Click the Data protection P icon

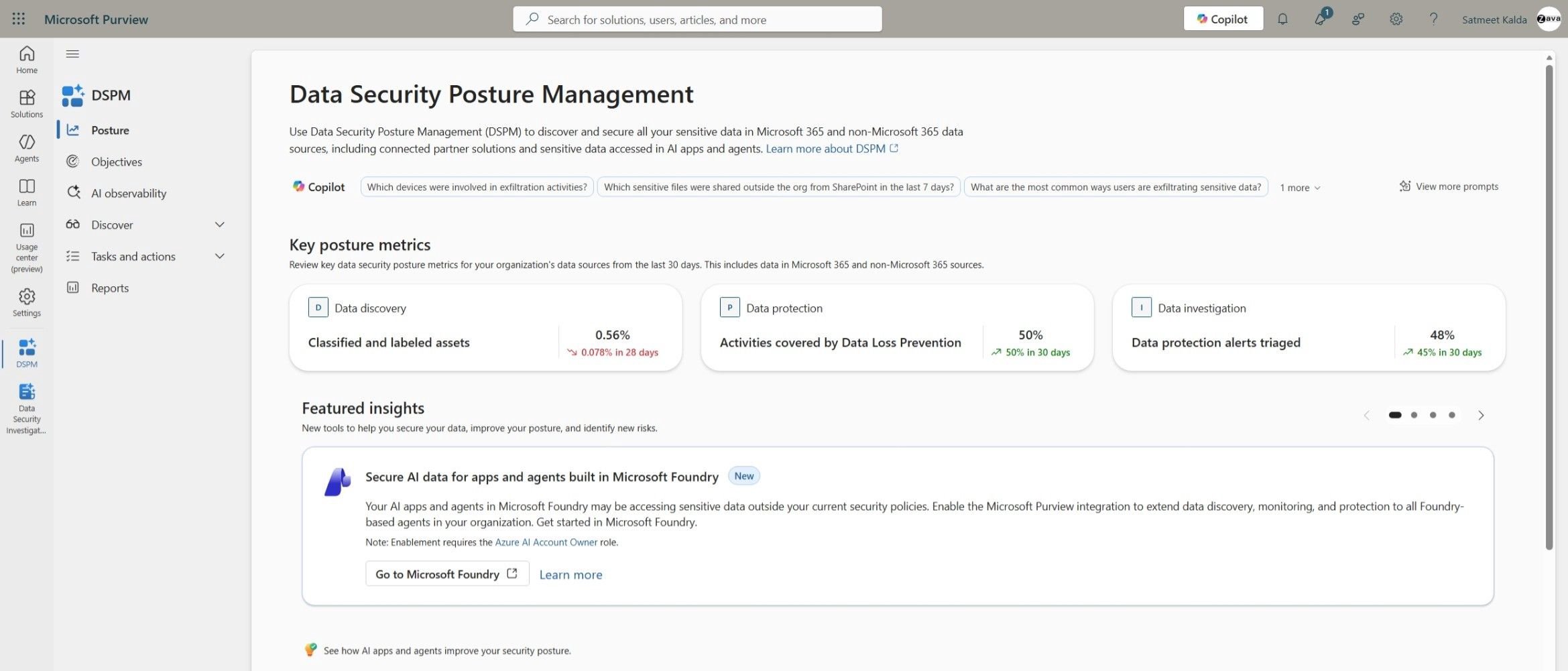point(729,307)
